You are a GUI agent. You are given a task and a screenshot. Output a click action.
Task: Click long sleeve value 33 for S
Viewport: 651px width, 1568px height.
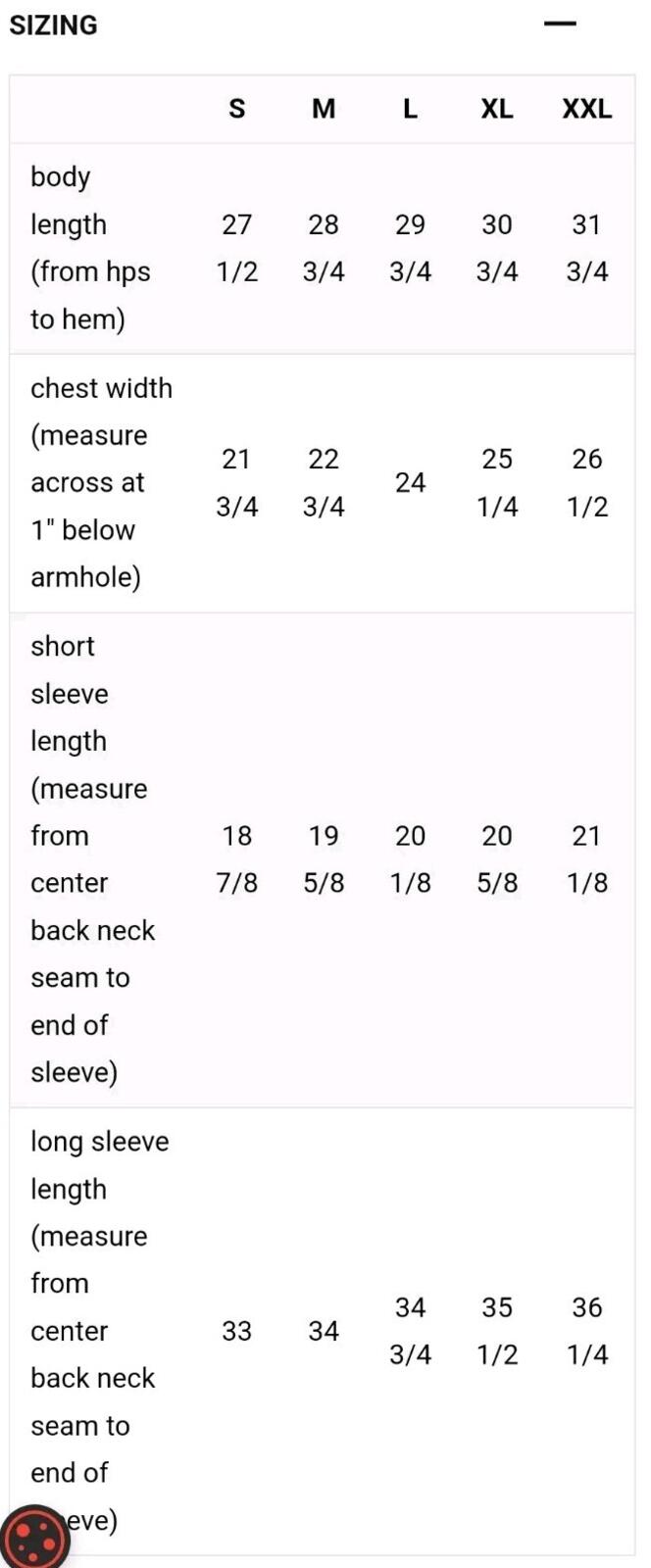237,1331
